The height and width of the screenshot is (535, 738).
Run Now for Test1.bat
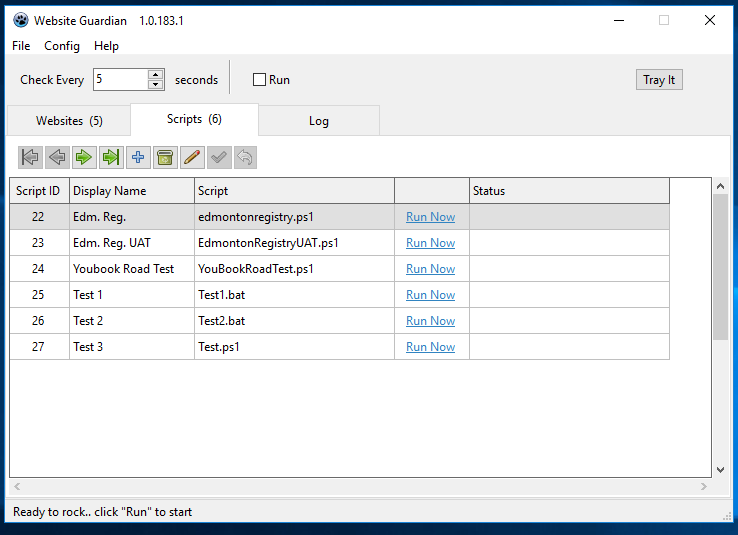click(430, 295)
